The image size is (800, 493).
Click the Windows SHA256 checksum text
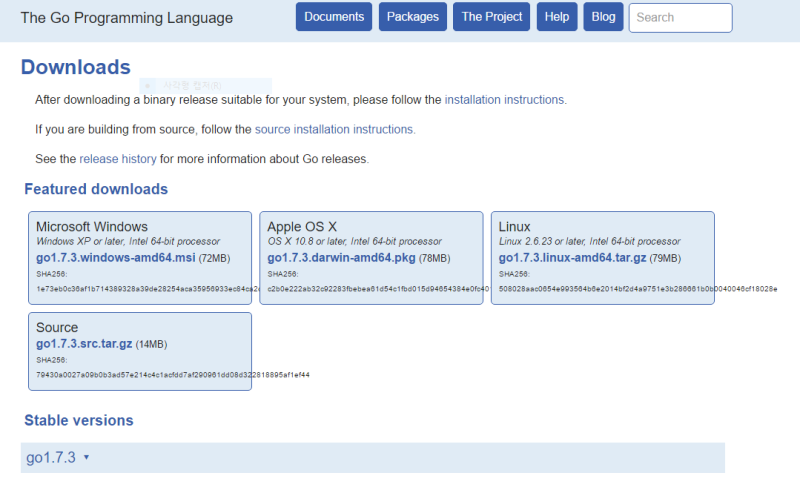(148, 289)
